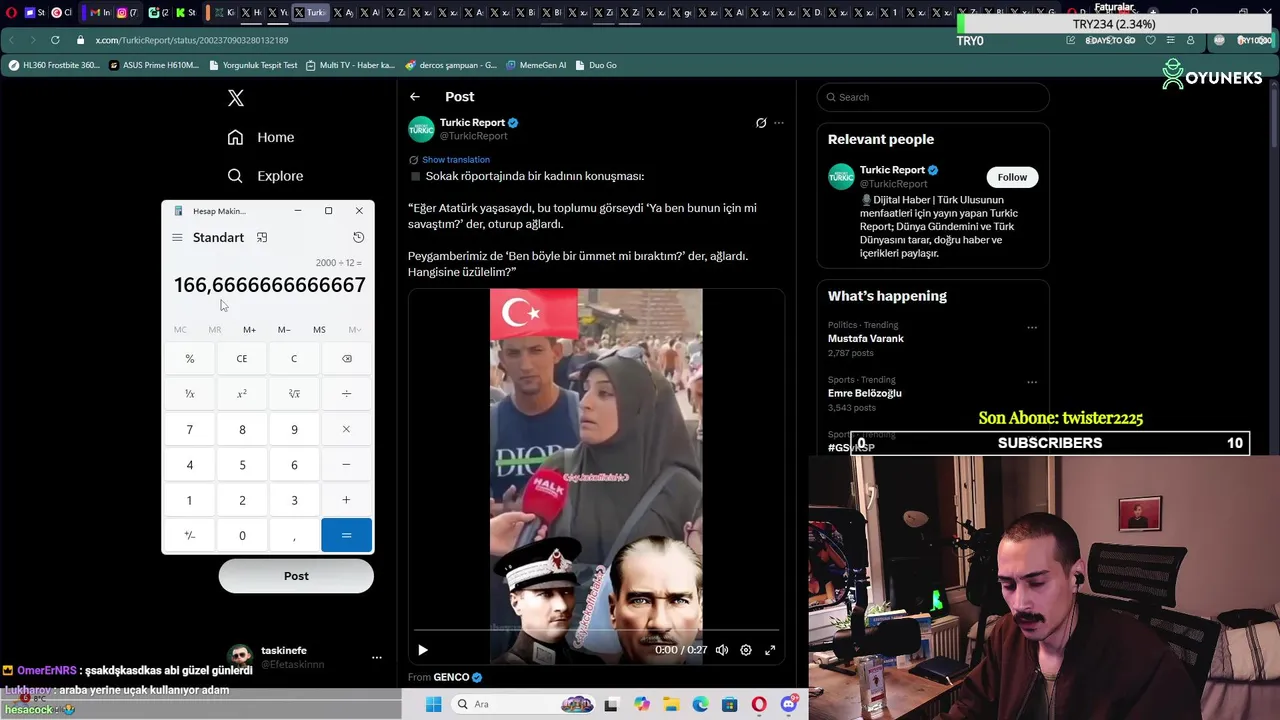The image size is (1280, 720).
Task: Click the plus key on calculator
Action: (346, 500)
